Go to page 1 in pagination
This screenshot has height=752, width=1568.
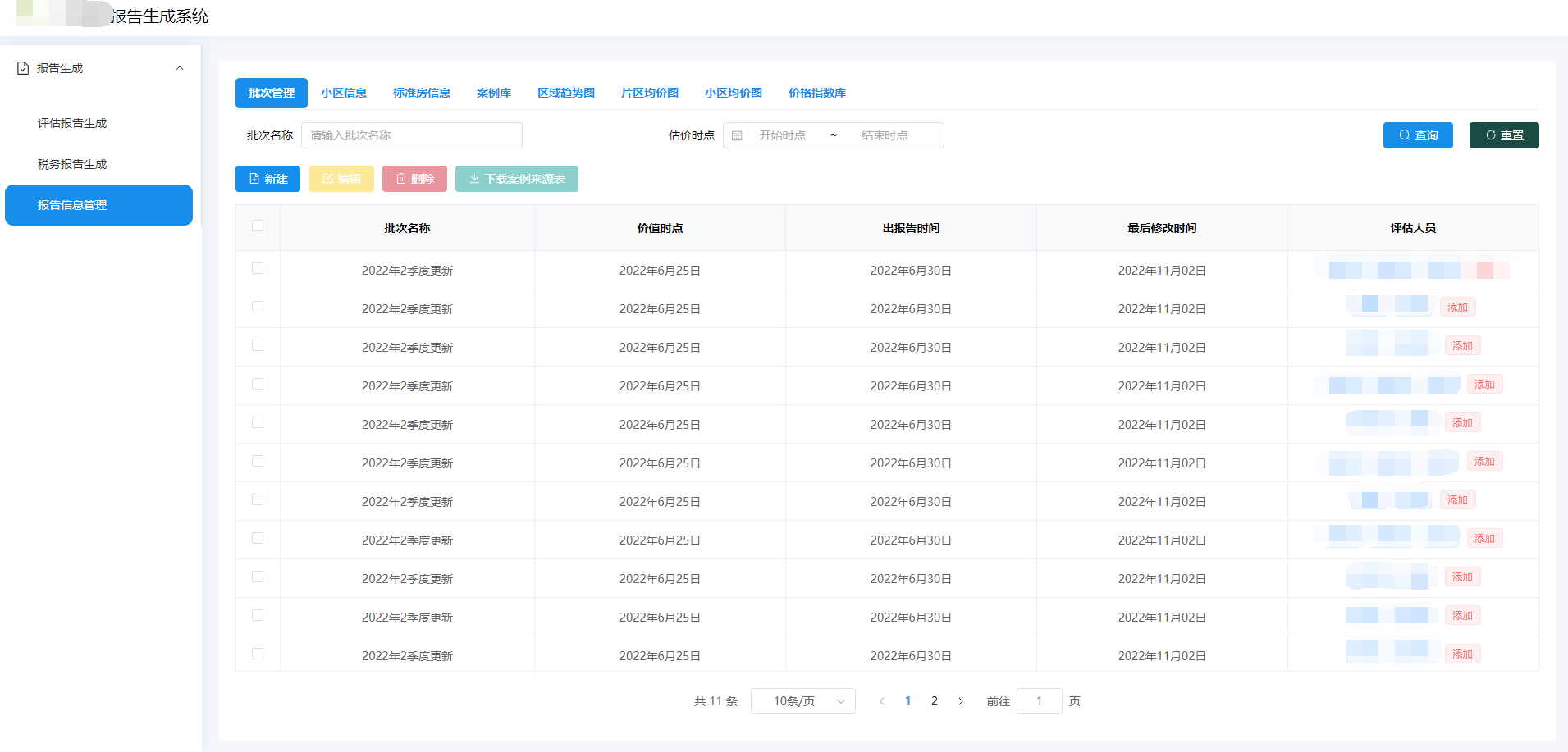pos(908,701)
